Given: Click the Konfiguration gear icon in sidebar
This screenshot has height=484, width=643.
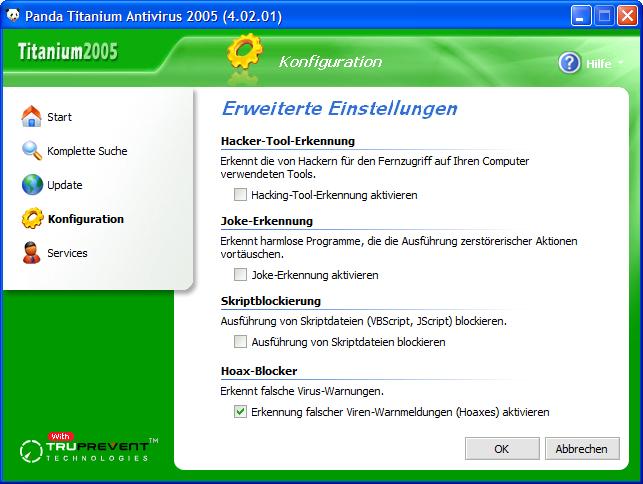Looking at the screenshot, I should [x=32, y=219].
